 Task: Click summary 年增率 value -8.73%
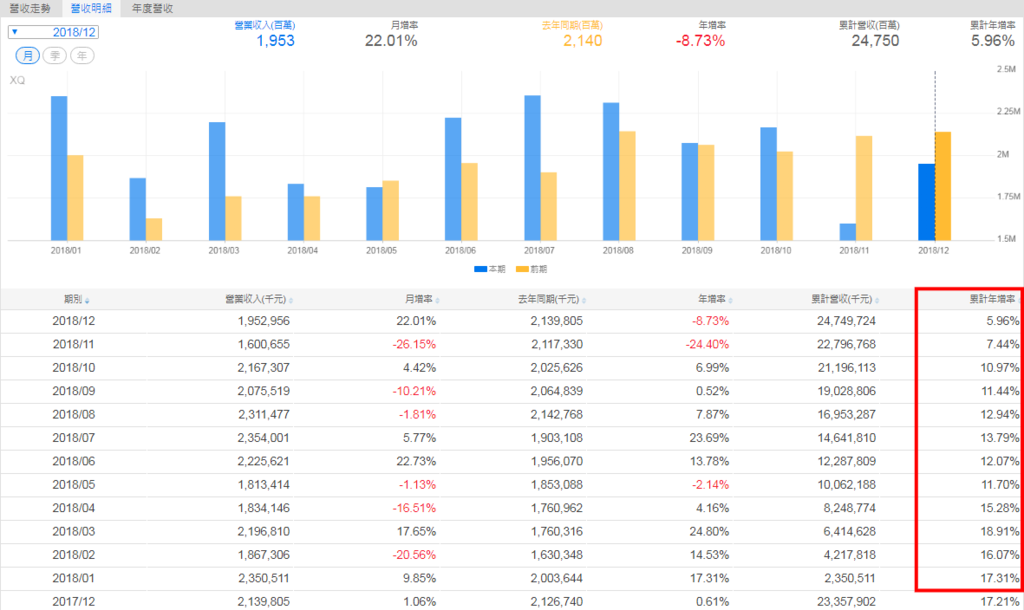click(x=700, y=40)
